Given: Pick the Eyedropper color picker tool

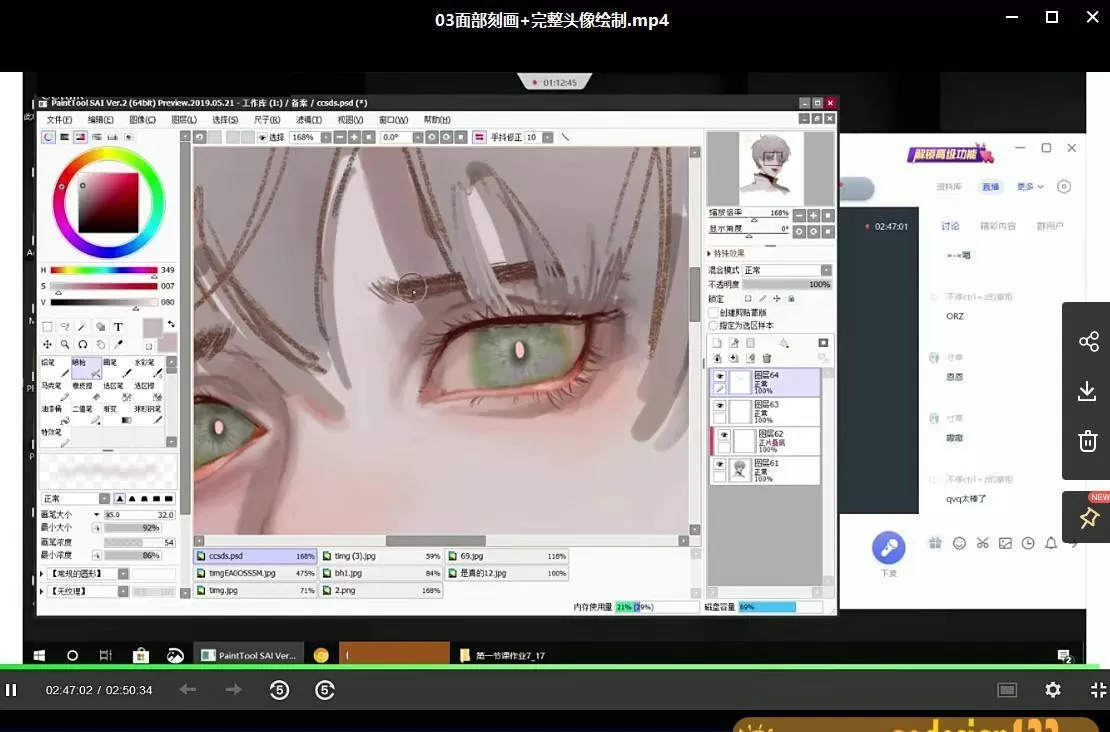Looking at the screenshot, I should pyautogui.click(x=118, y=344).
